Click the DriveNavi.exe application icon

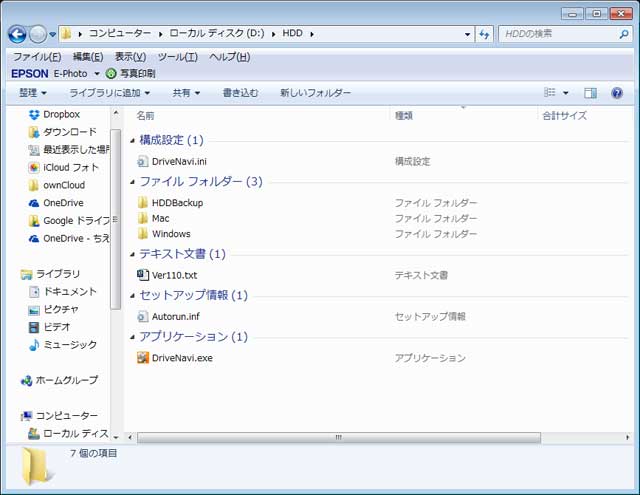(143, 358)
